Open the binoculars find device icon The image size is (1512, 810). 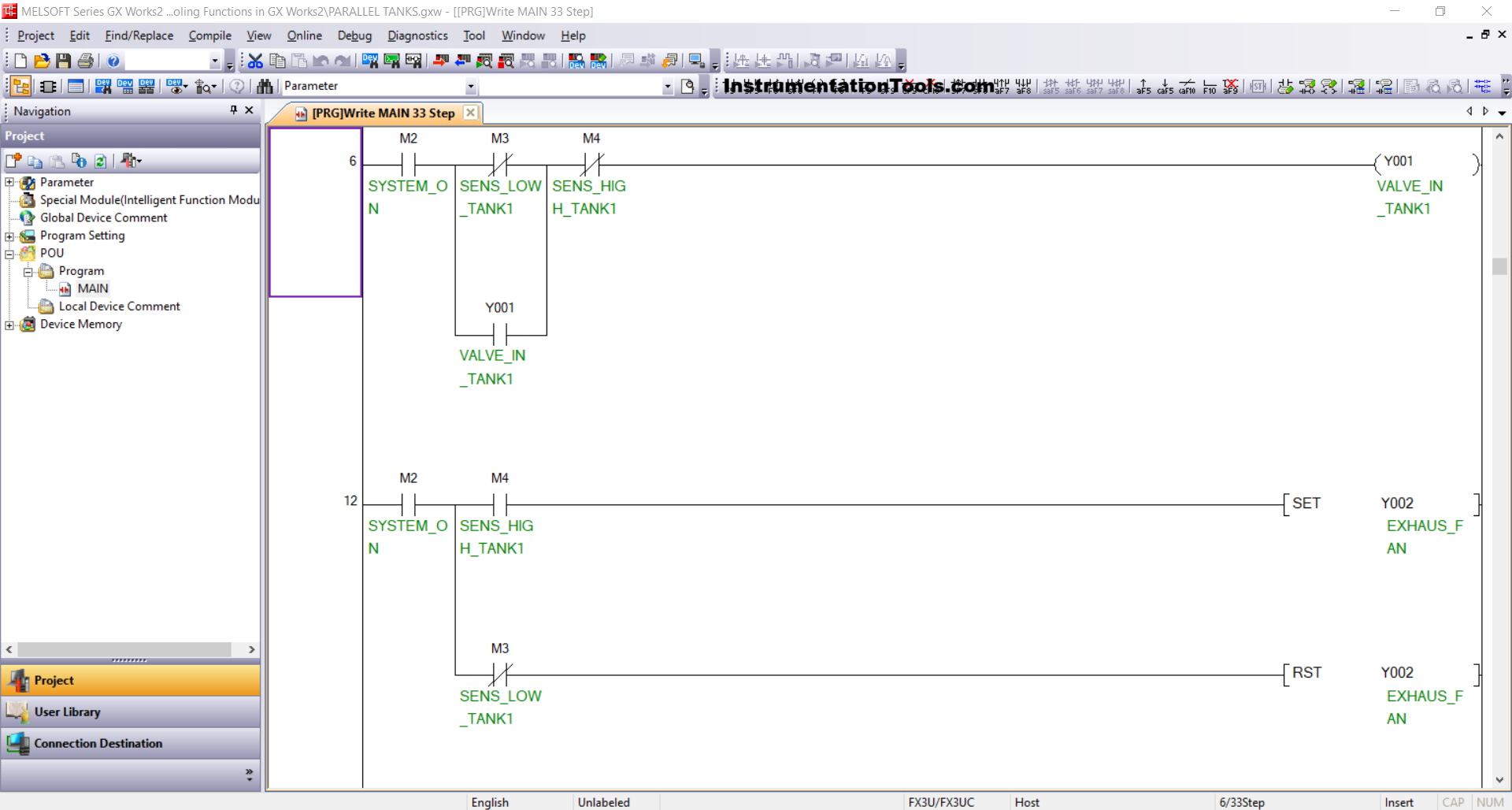point(265,86)
